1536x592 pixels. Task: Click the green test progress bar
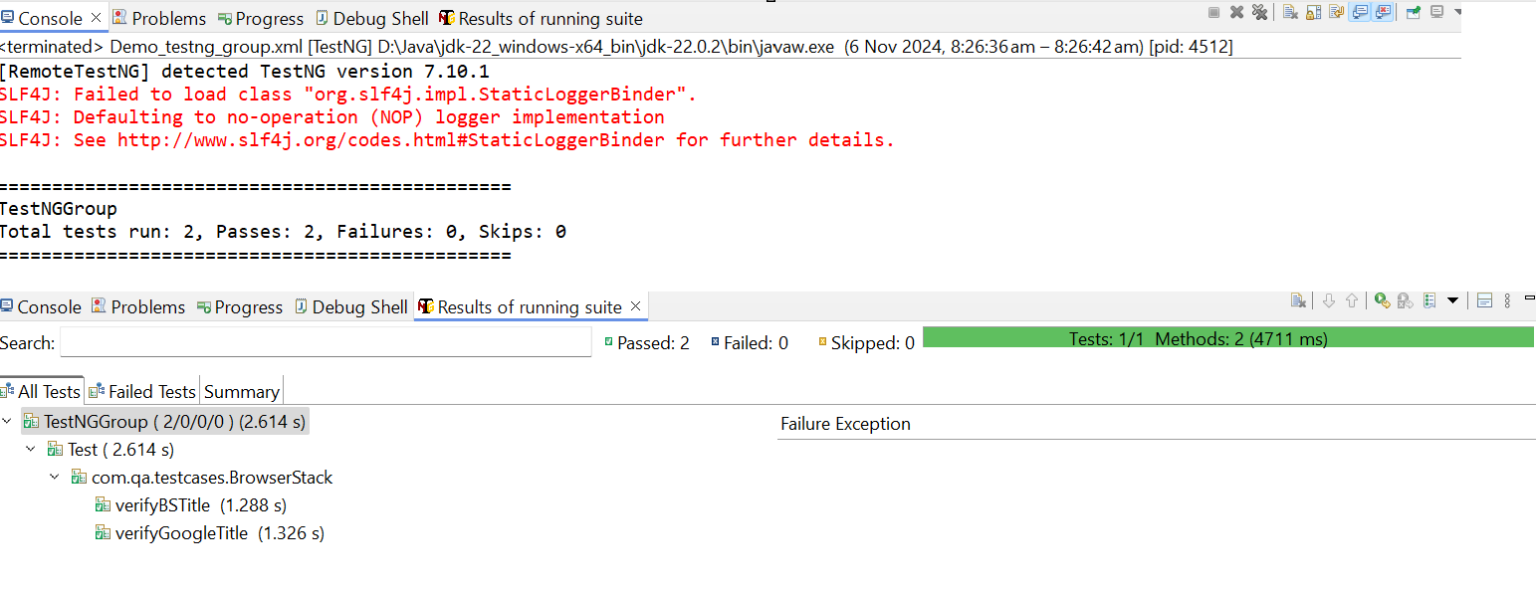1227,339
